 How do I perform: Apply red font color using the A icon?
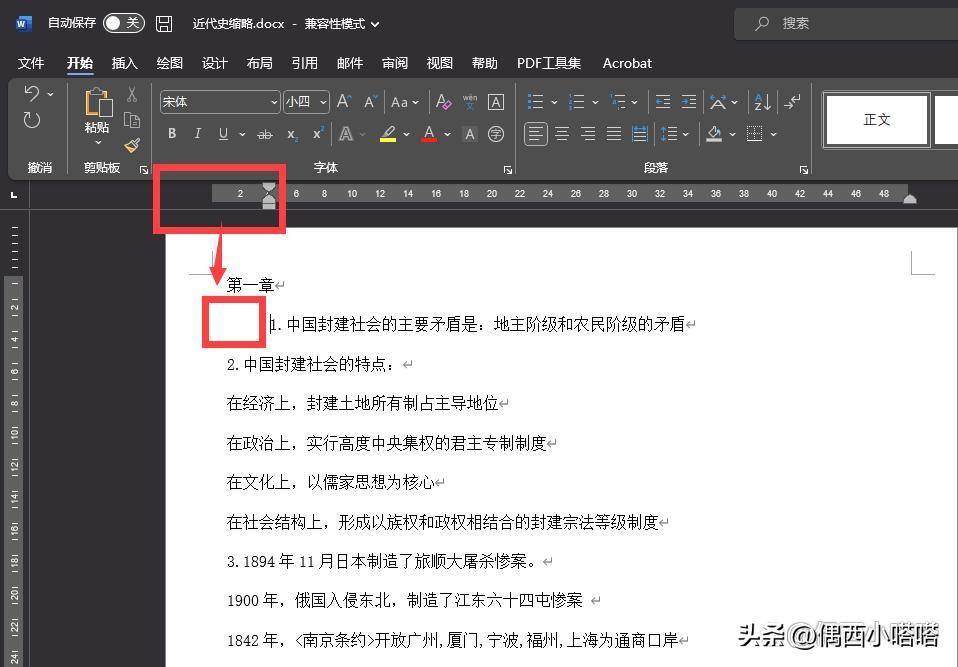click(x=428, y=133)
